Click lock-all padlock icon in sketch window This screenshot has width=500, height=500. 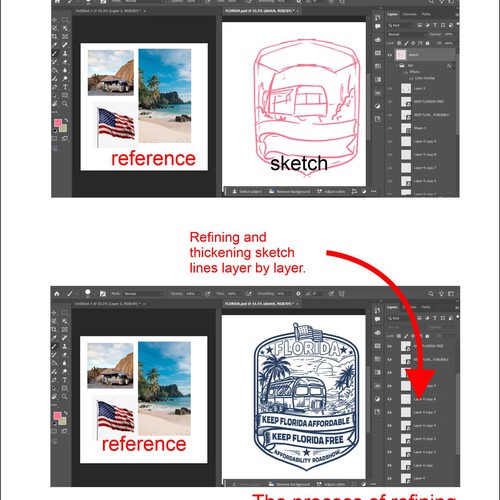(x=428, y=43)
